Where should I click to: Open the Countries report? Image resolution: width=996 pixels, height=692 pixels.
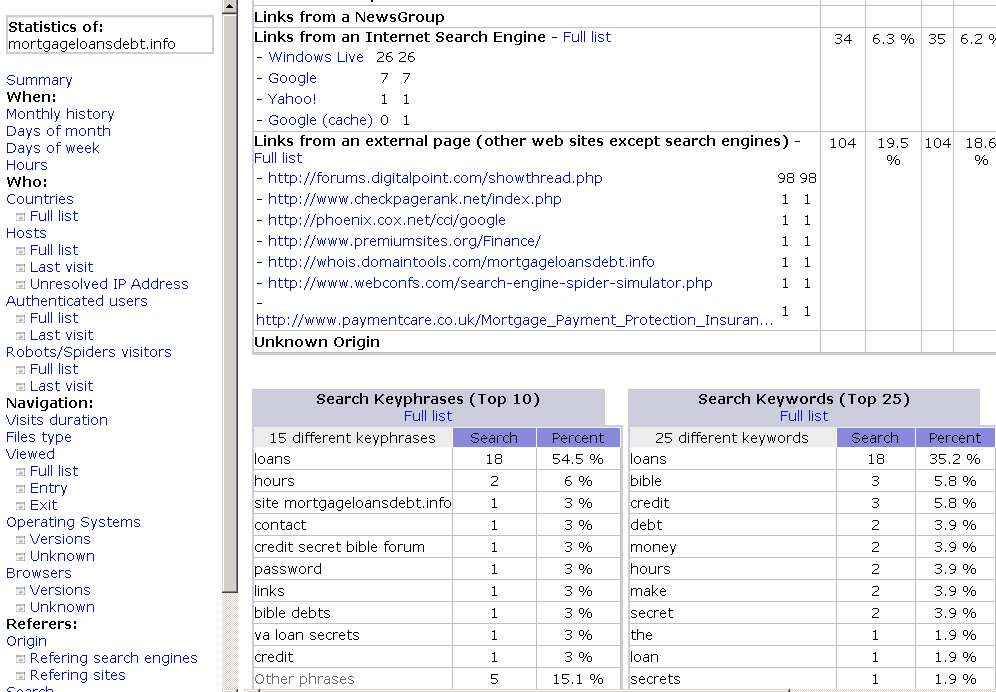40,199
